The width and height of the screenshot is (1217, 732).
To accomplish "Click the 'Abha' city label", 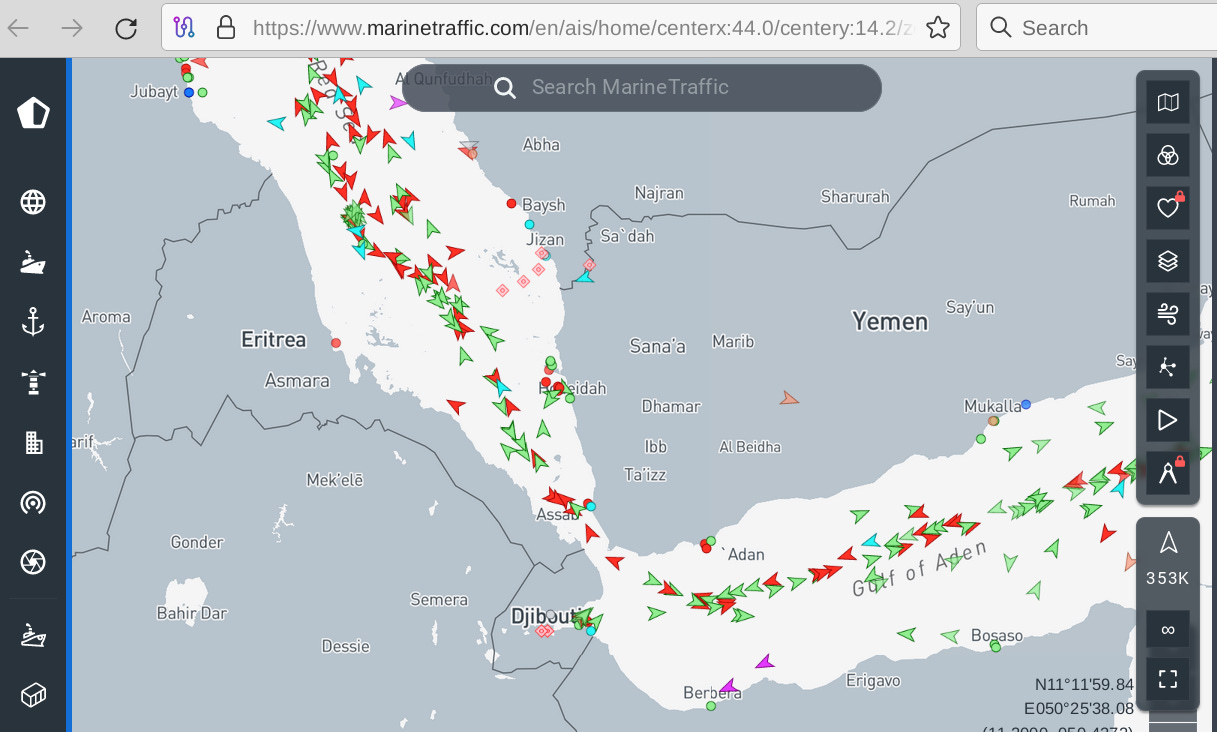I will [541, 145].
